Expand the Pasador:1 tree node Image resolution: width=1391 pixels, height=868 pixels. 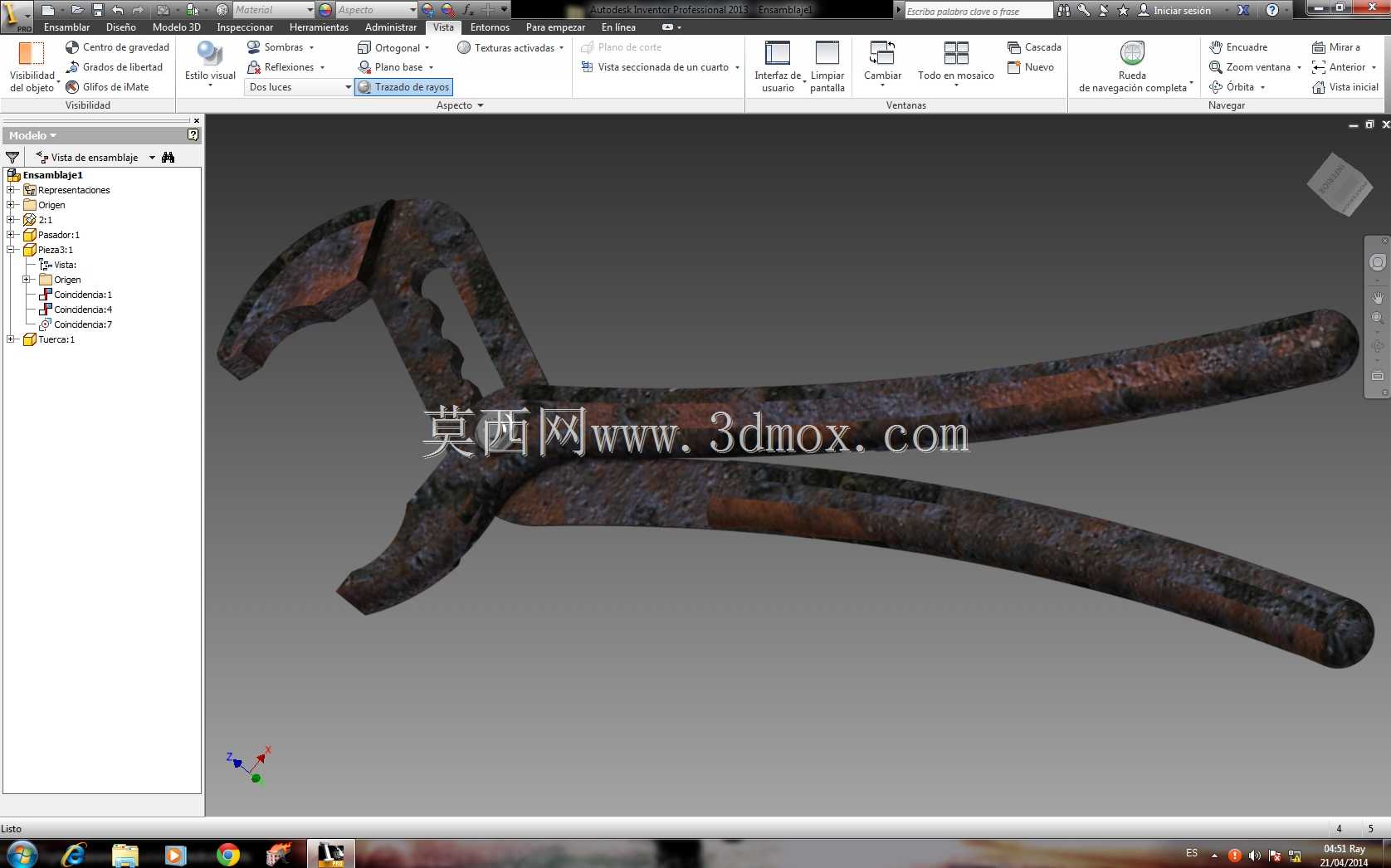(11, 235)
